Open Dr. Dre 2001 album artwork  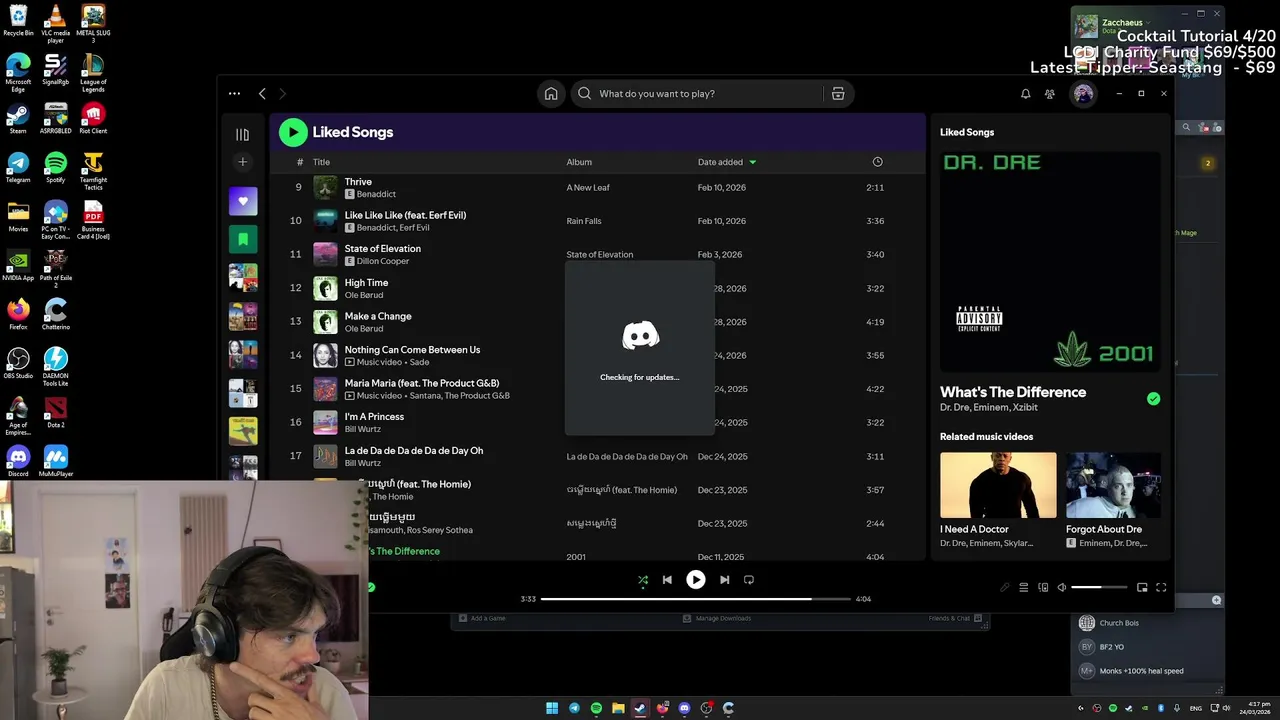tap(1050, 261)
